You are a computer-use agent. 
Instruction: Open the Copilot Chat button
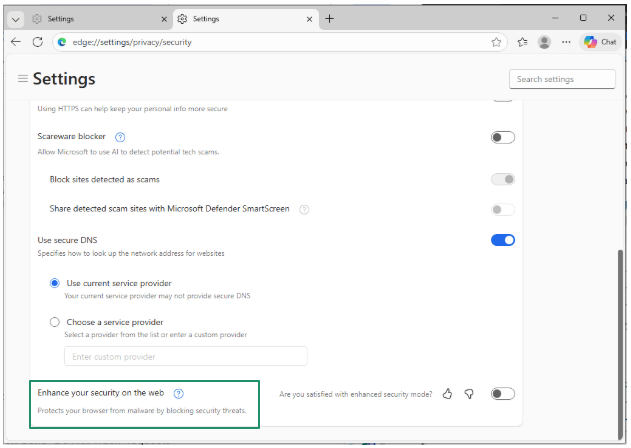(601, 42)
